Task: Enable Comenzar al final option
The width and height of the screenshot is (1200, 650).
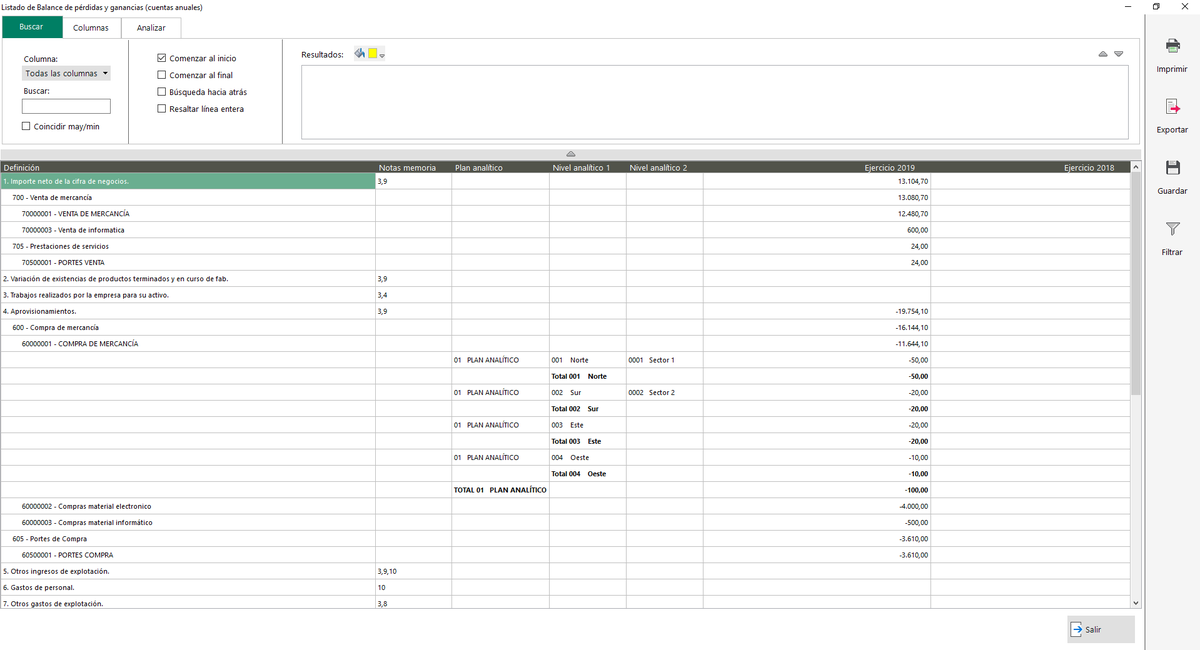Action: tap(162, 75)
